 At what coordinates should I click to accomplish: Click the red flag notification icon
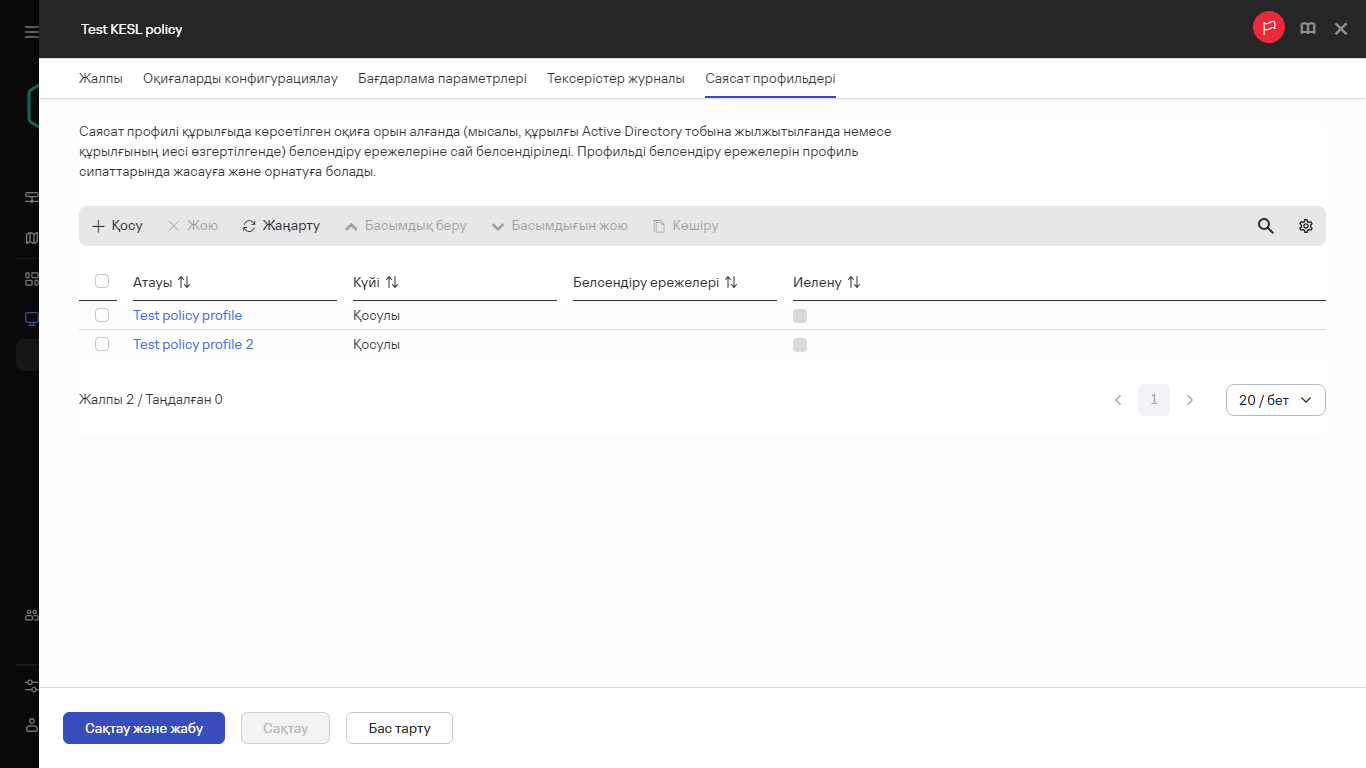(1268, 28)
